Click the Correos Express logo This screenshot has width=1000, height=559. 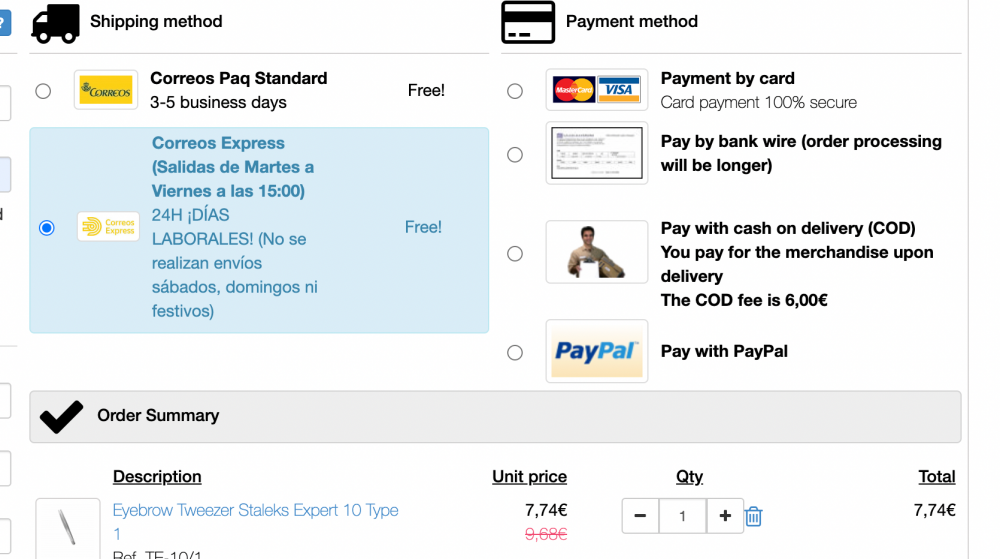click(x=108, y=226)
